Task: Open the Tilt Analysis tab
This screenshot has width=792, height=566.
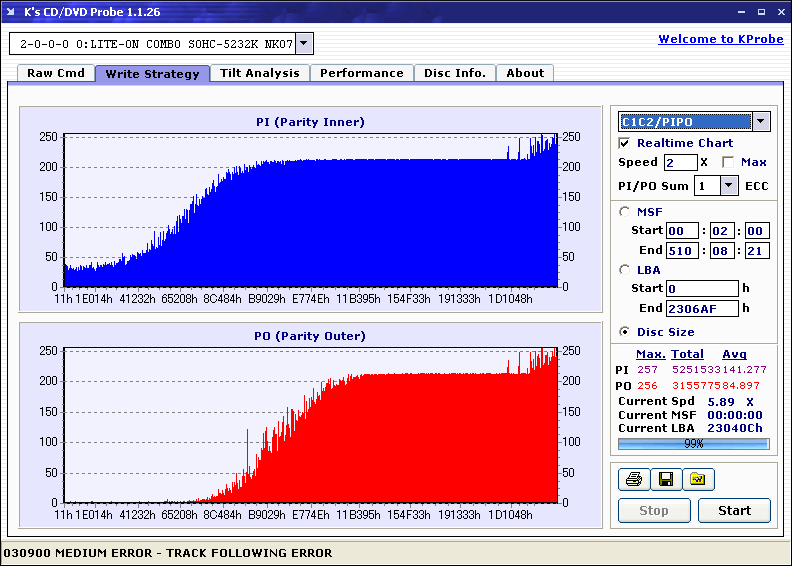Action: coord(260,73)
